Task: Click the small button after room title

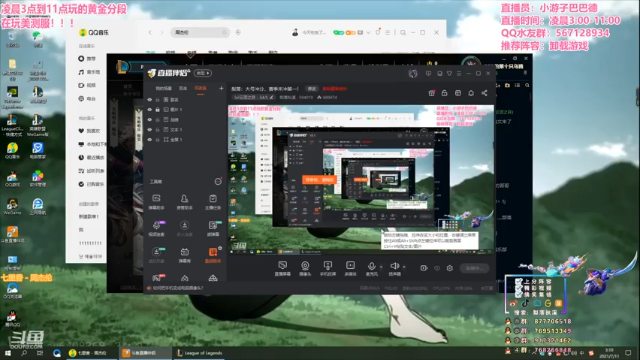Action: tap(312, 89)
